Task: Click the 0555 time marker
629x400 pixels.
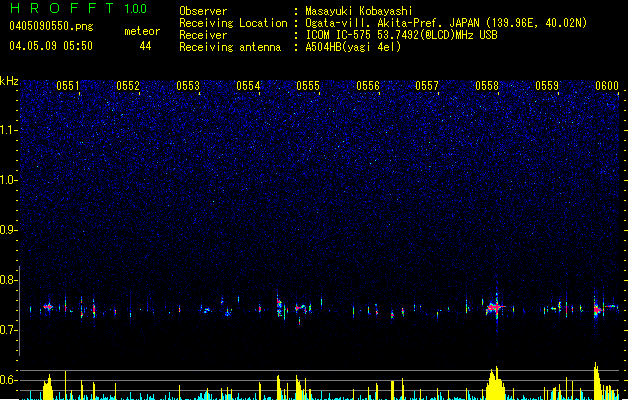Action: (x=308, y=86)
